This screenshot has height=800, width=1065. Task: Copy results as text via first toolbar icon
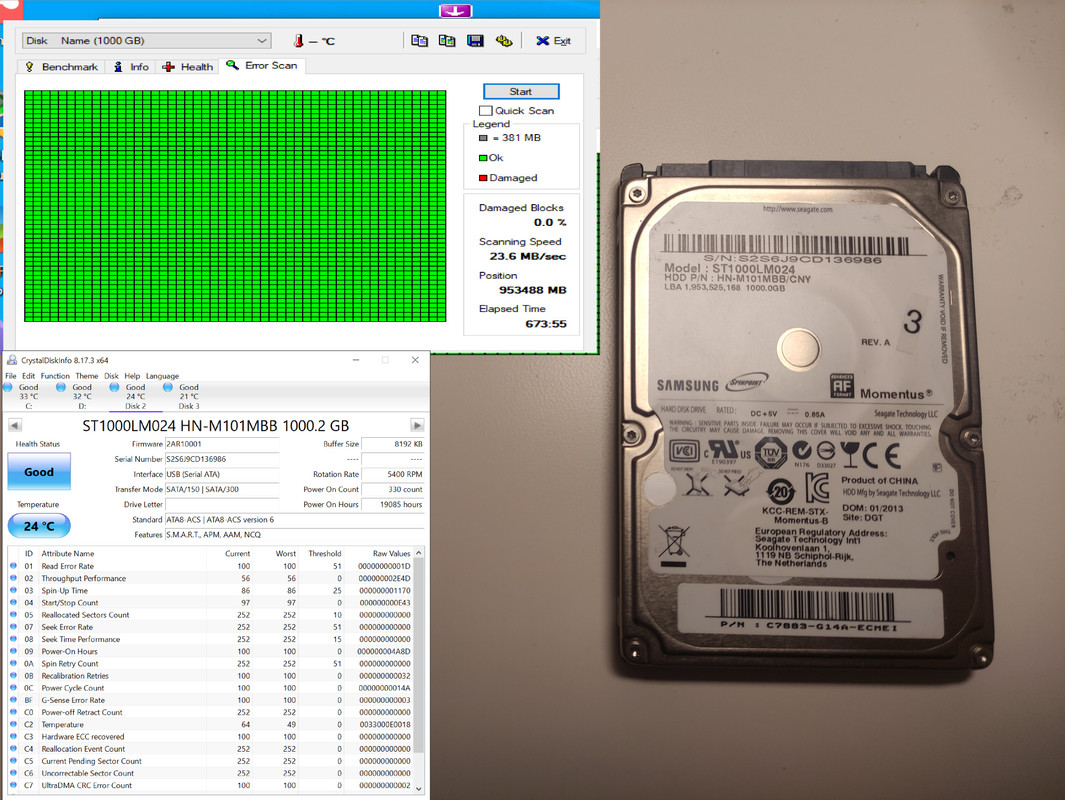click(420, 41)
